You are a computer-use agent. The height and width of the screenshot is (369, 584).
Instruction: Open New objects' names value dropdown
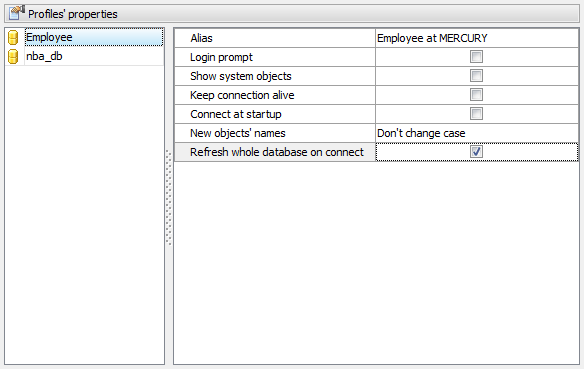477,133
